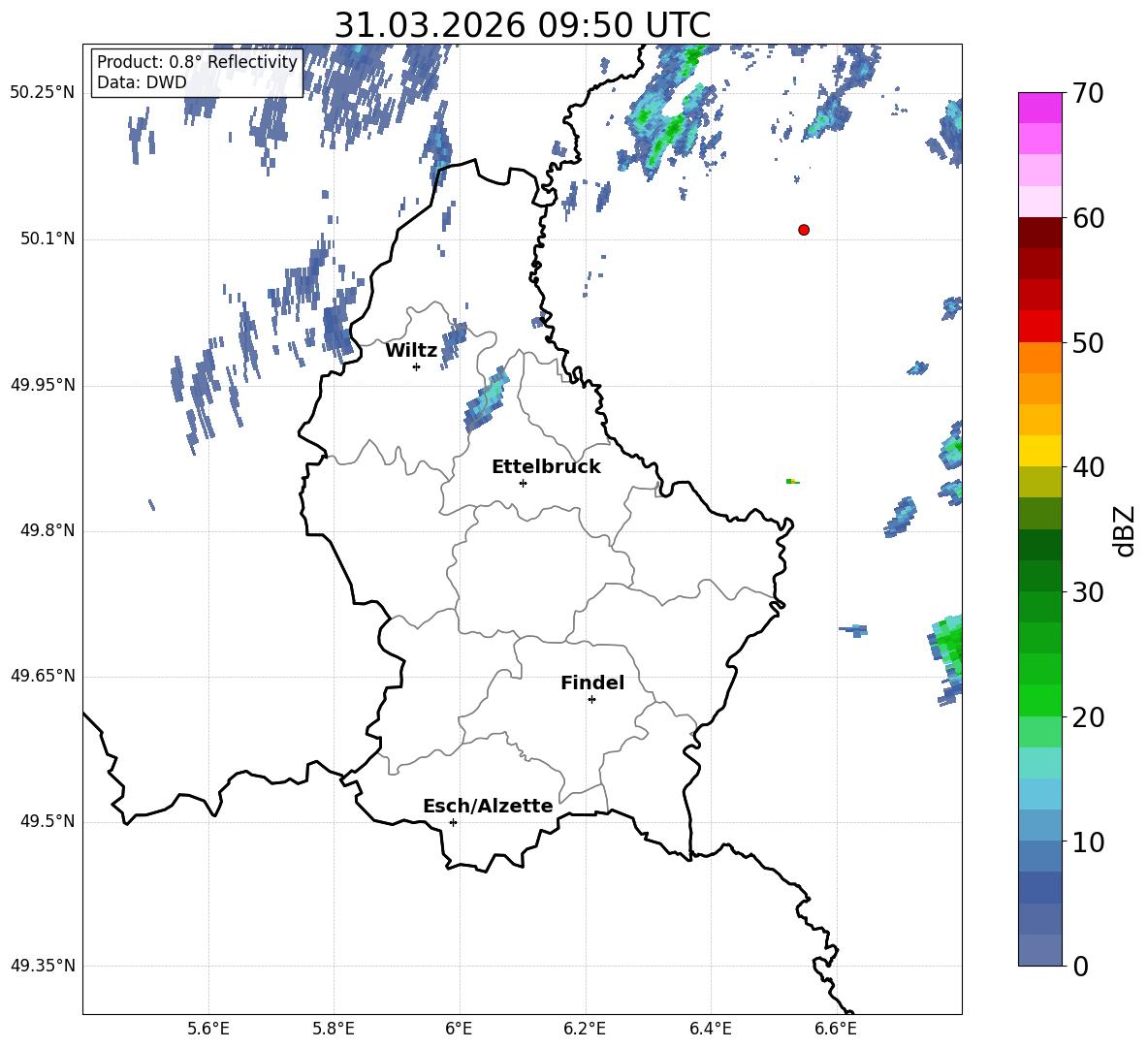Click the 6.2°E longitude label
The height and width of the screenshot is (1048, 1148).
(585, 1030)
